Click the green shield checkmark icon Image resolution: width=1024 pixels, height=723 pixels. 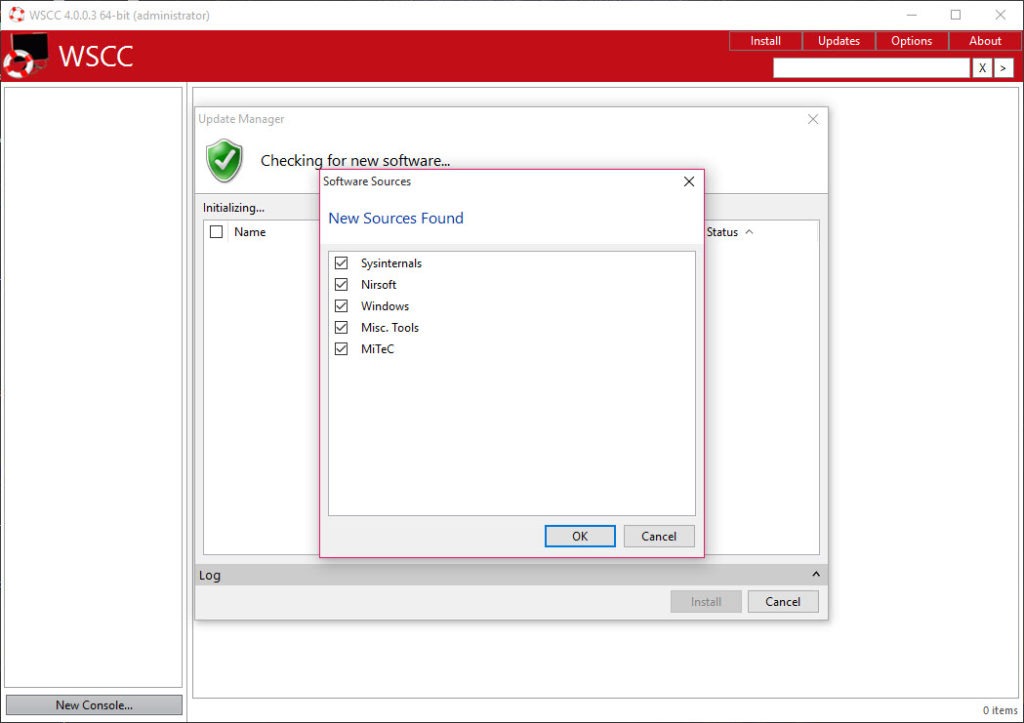[224, 160]
